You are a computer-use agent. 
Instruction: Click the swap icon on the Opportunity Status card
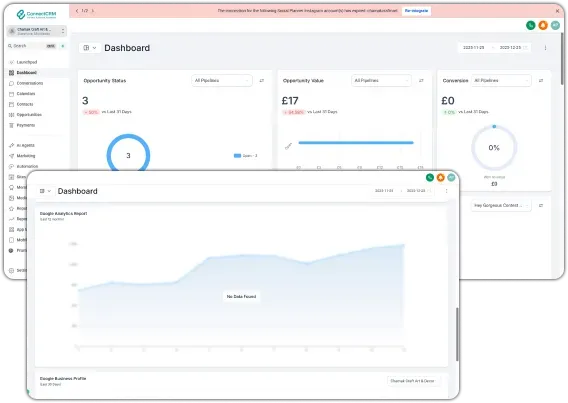click(x=262, y=80)
